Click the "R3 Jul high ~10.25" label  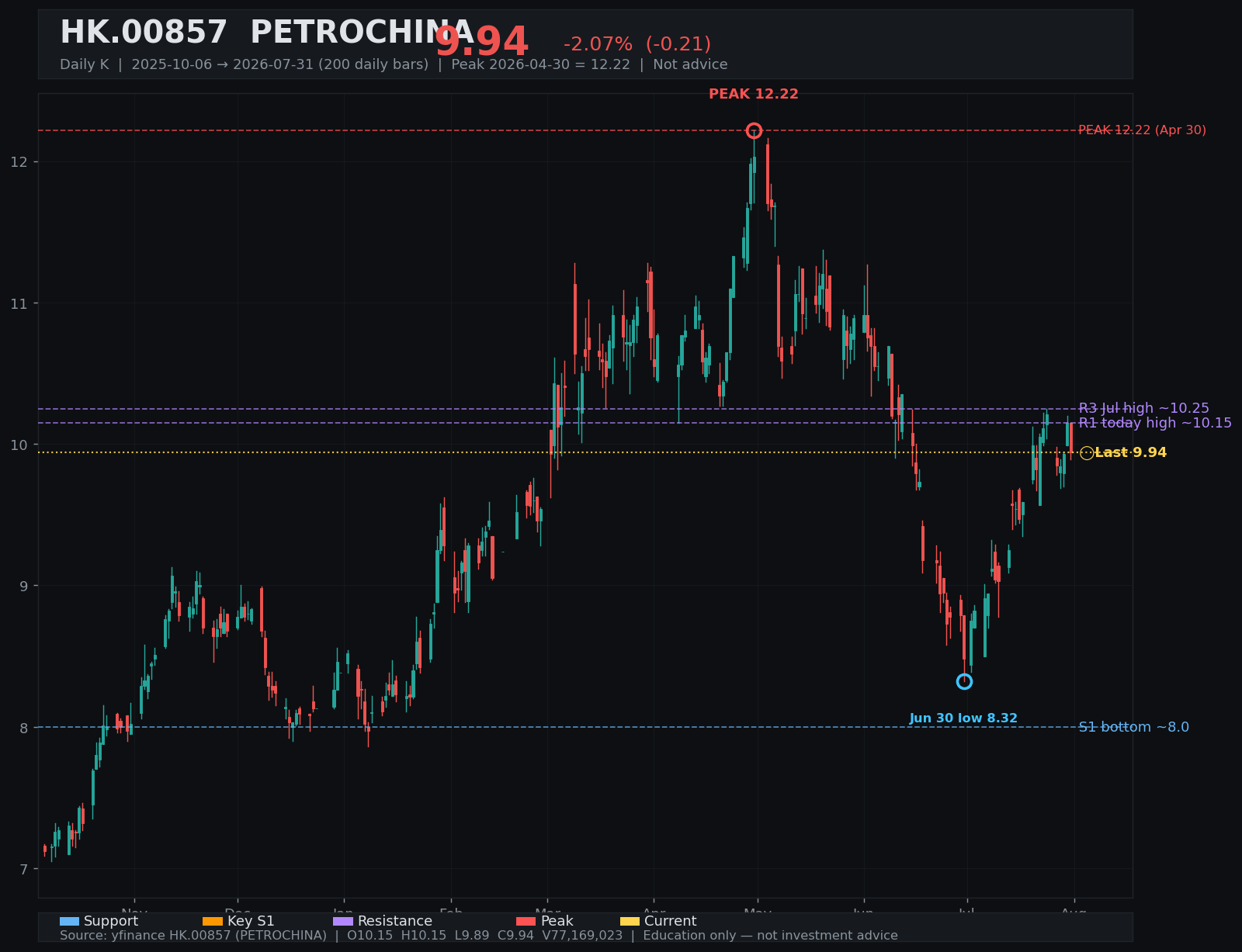click(x=1144, y=408)
